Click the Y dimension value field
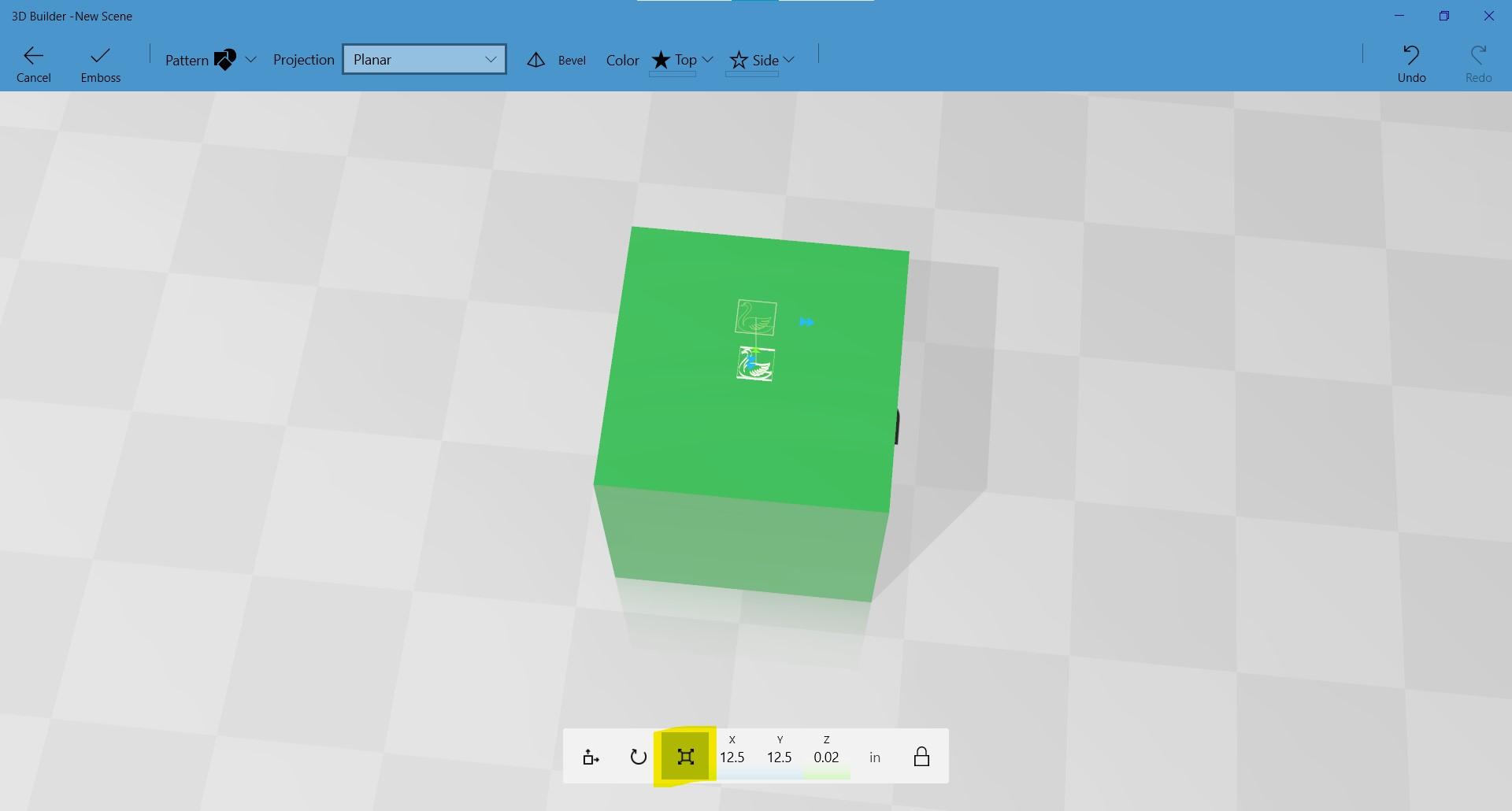Image resolution: width=1512 pixels, height=811 pixels. [x=780, y=757]
